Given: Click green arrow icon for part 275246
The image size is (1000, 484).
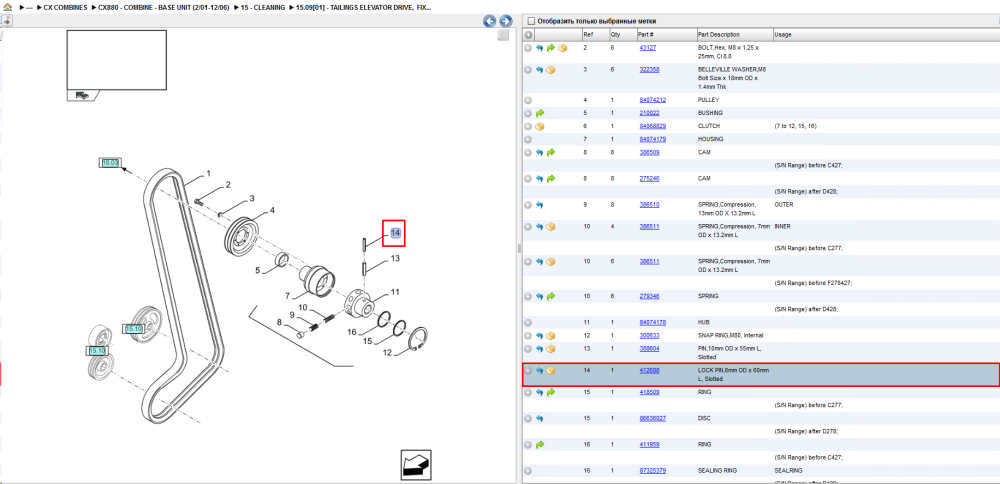Looking at the screenshot, I should [551, 179].
